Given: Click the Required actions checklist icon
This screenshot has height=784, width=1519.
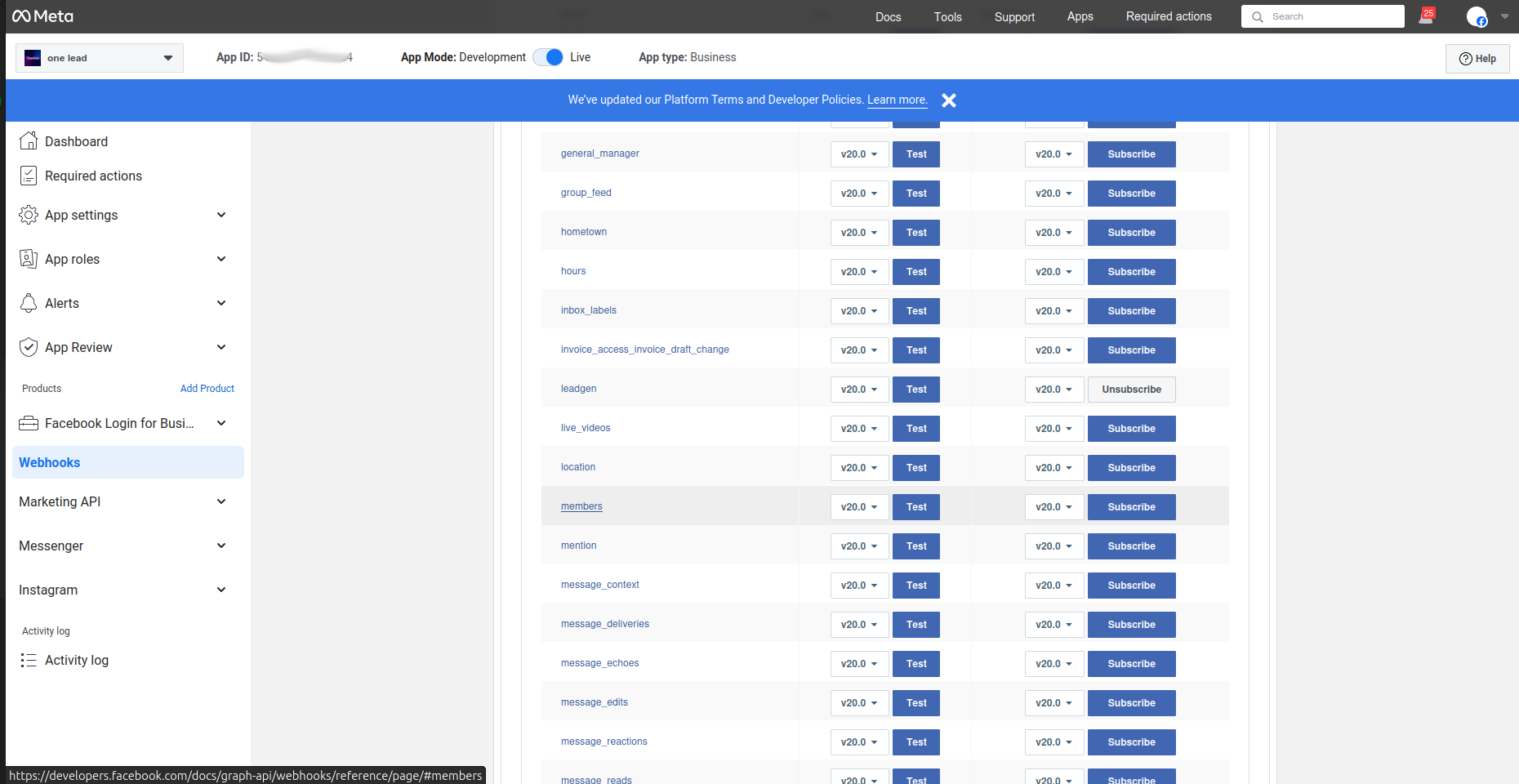Looking at the screenshot, I should (x=29, y=176).
